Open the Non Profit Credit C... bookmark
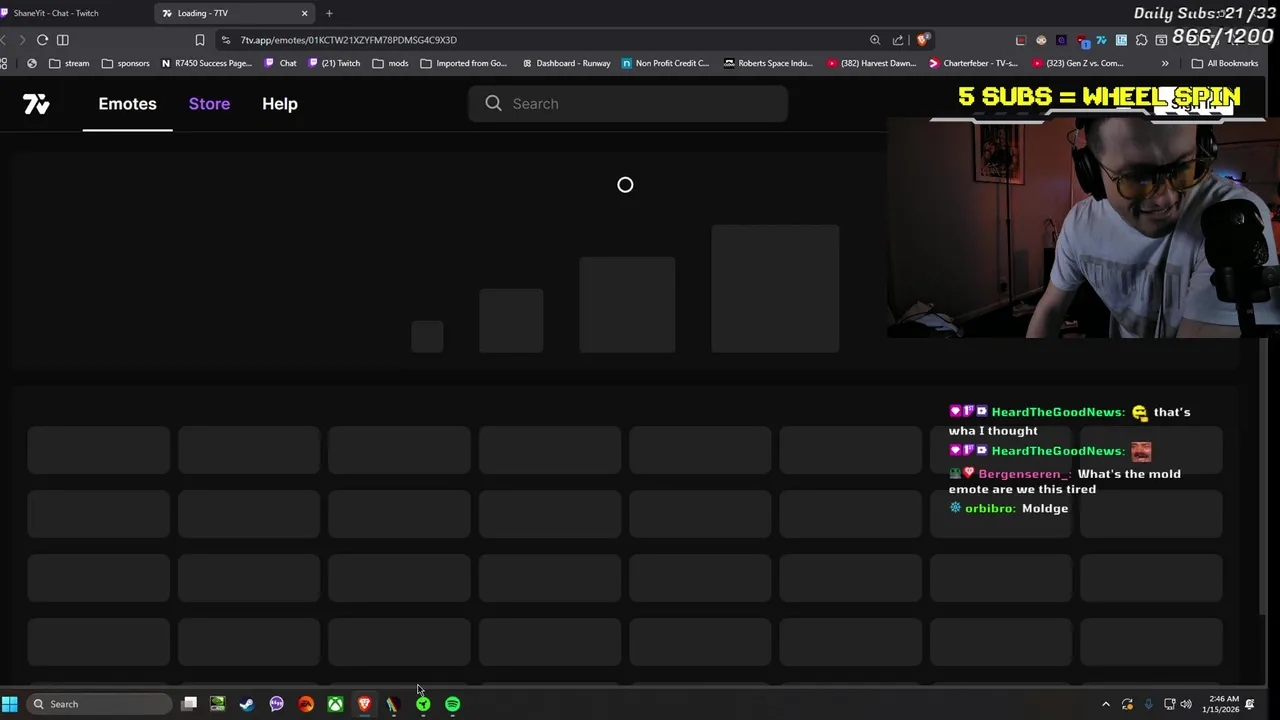The height and width of the screenshot is (720, 1280). pos(665,63)
